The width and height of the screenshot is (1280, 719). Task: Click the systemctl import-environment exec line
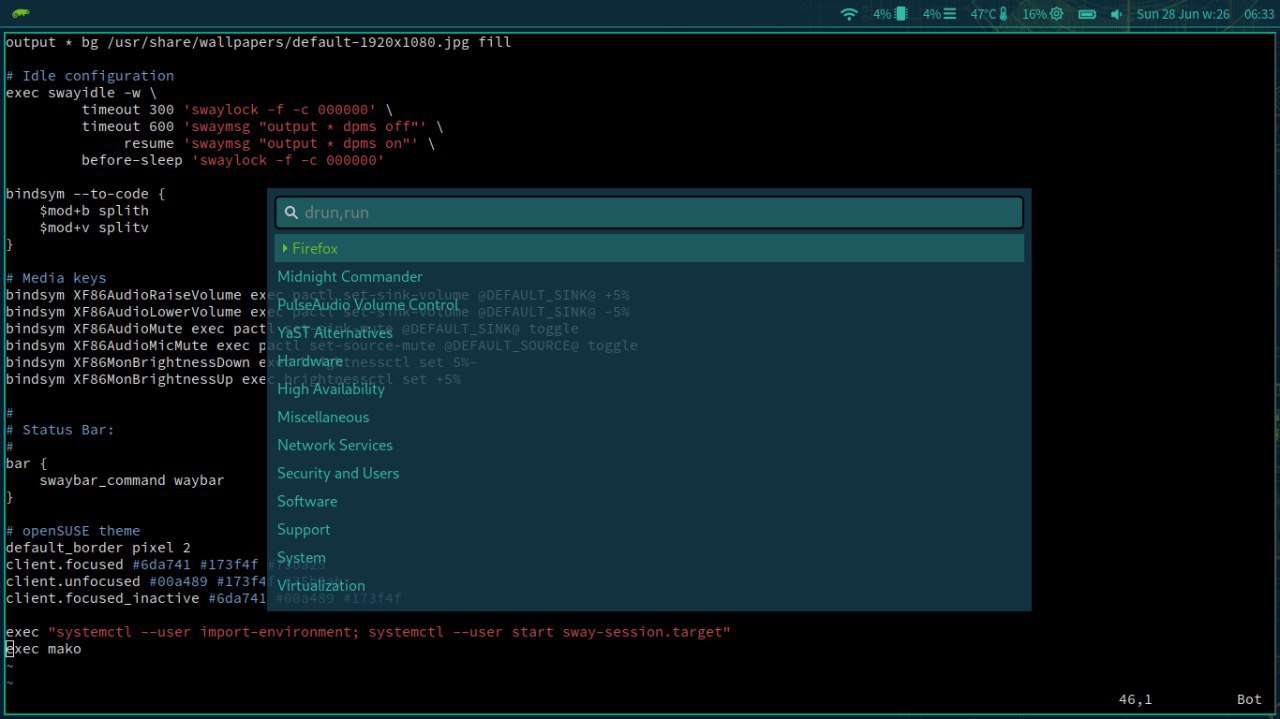(368, 632)
